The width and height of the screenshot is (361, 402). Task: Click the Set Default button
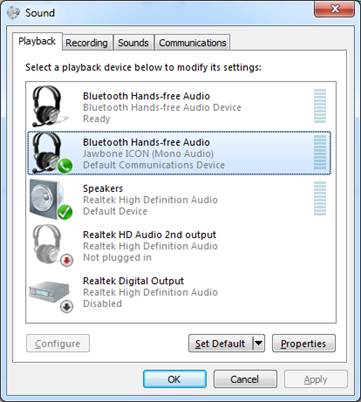(220, 343)
